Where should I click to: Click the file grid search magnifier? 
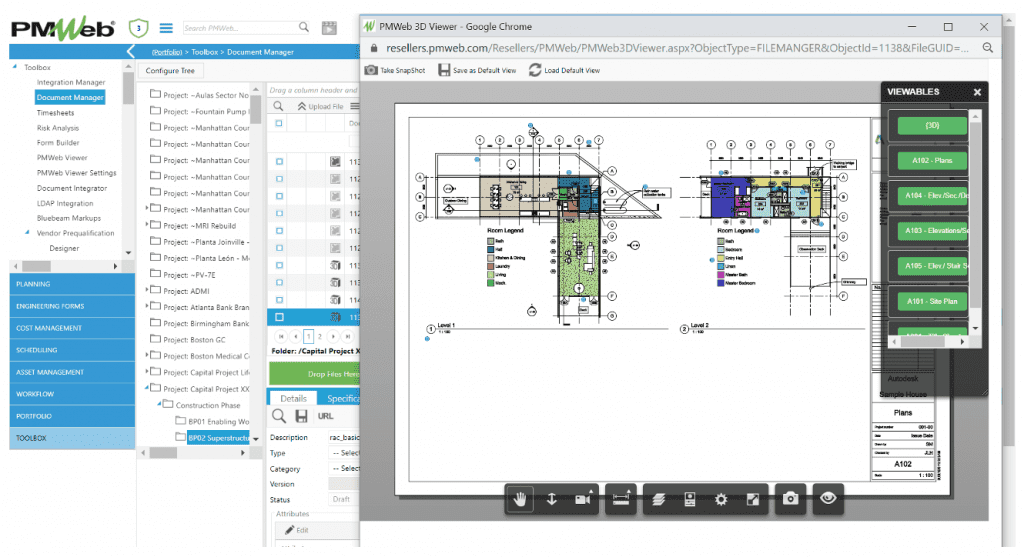tap(278, 106)
